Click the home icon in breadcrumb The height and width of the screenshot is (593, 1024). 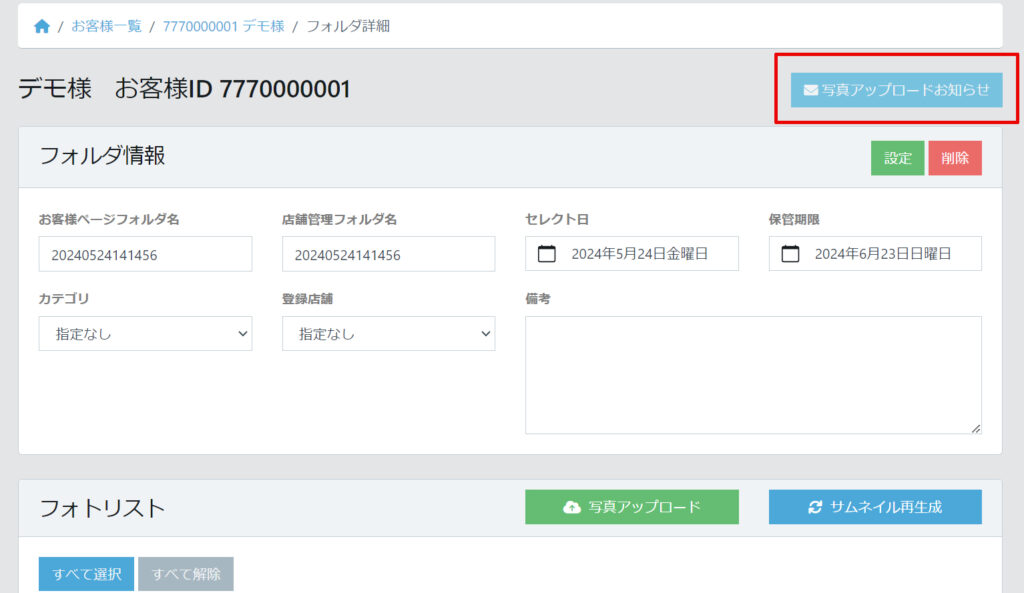tap(41, 26)
